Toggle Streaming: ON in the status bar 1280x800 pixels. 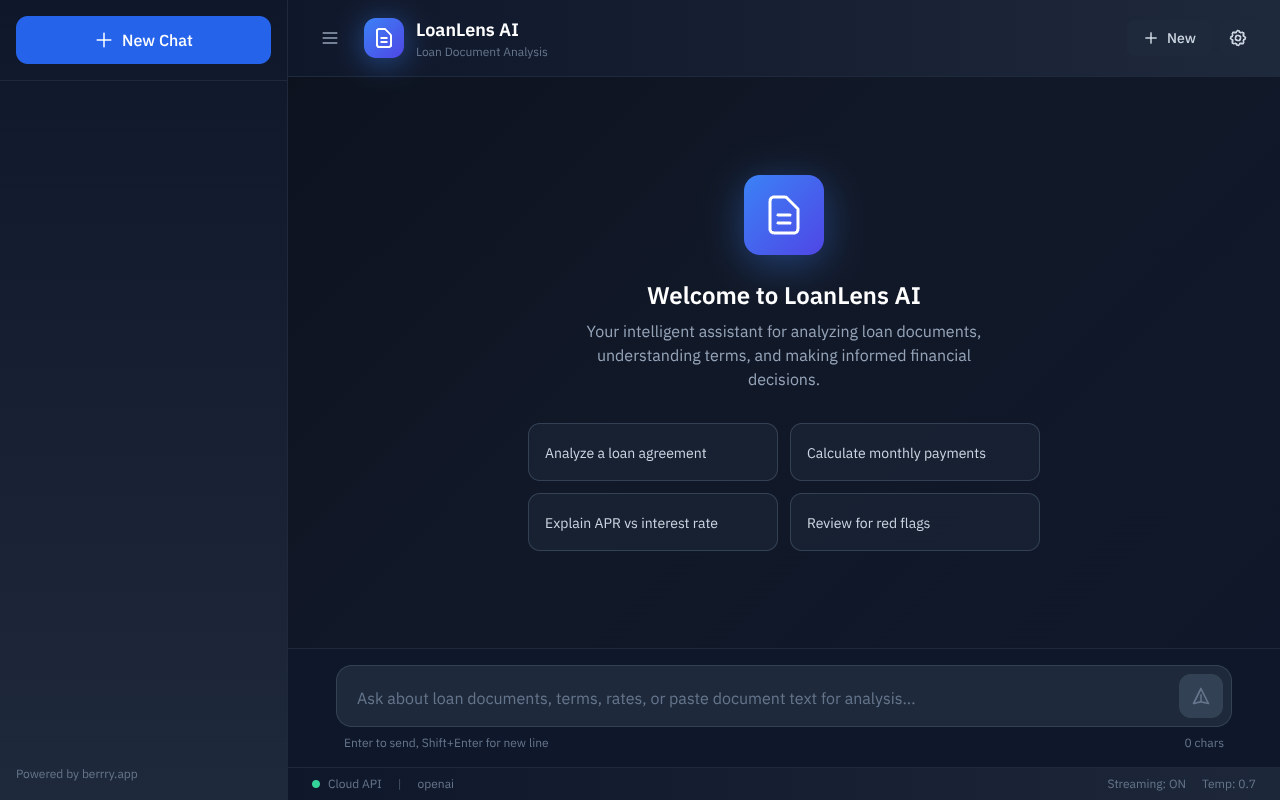tap(1146, 784)
